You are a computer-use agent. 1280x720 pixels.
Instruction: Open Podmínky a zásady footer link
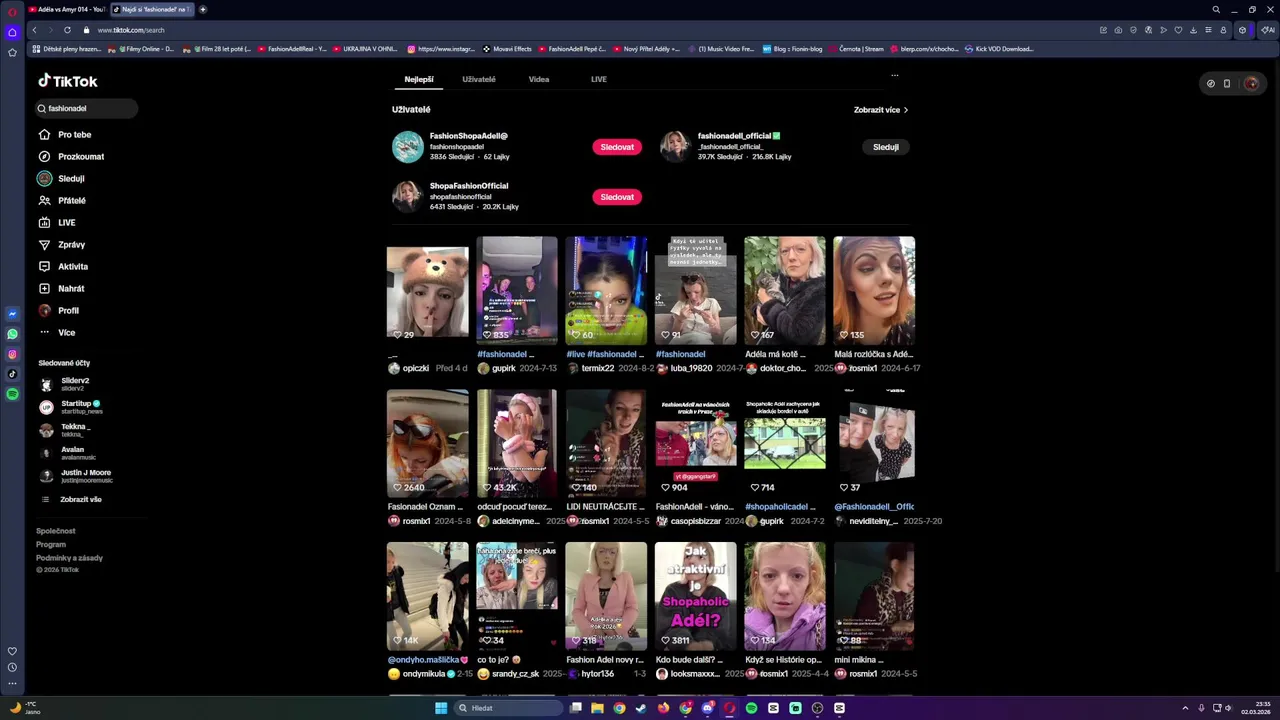click(69, 558)
